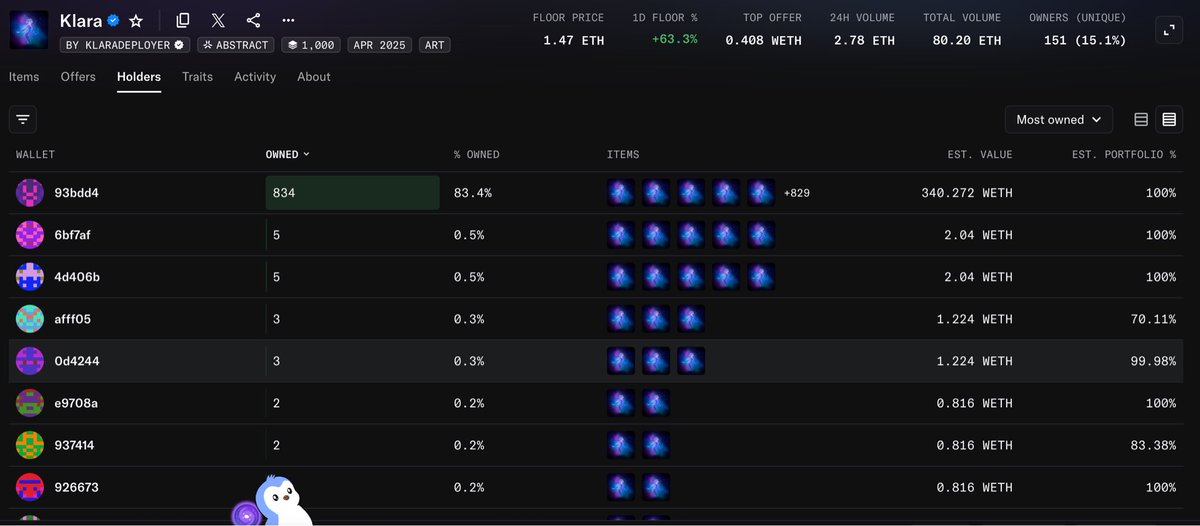Open wallet e9708a avatar
The width and height of the screenshot is (1200, 526).
[30, 403]
